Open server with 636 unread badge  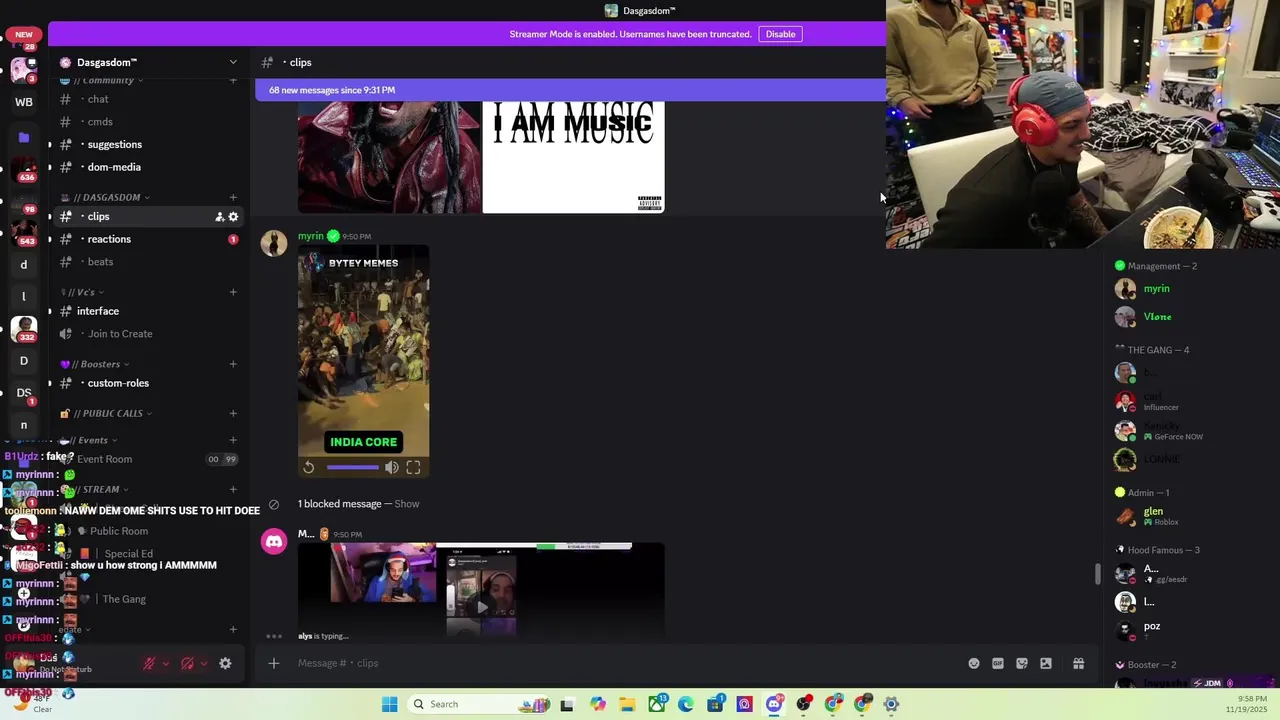pyautogui.click(x=24, y=168)
